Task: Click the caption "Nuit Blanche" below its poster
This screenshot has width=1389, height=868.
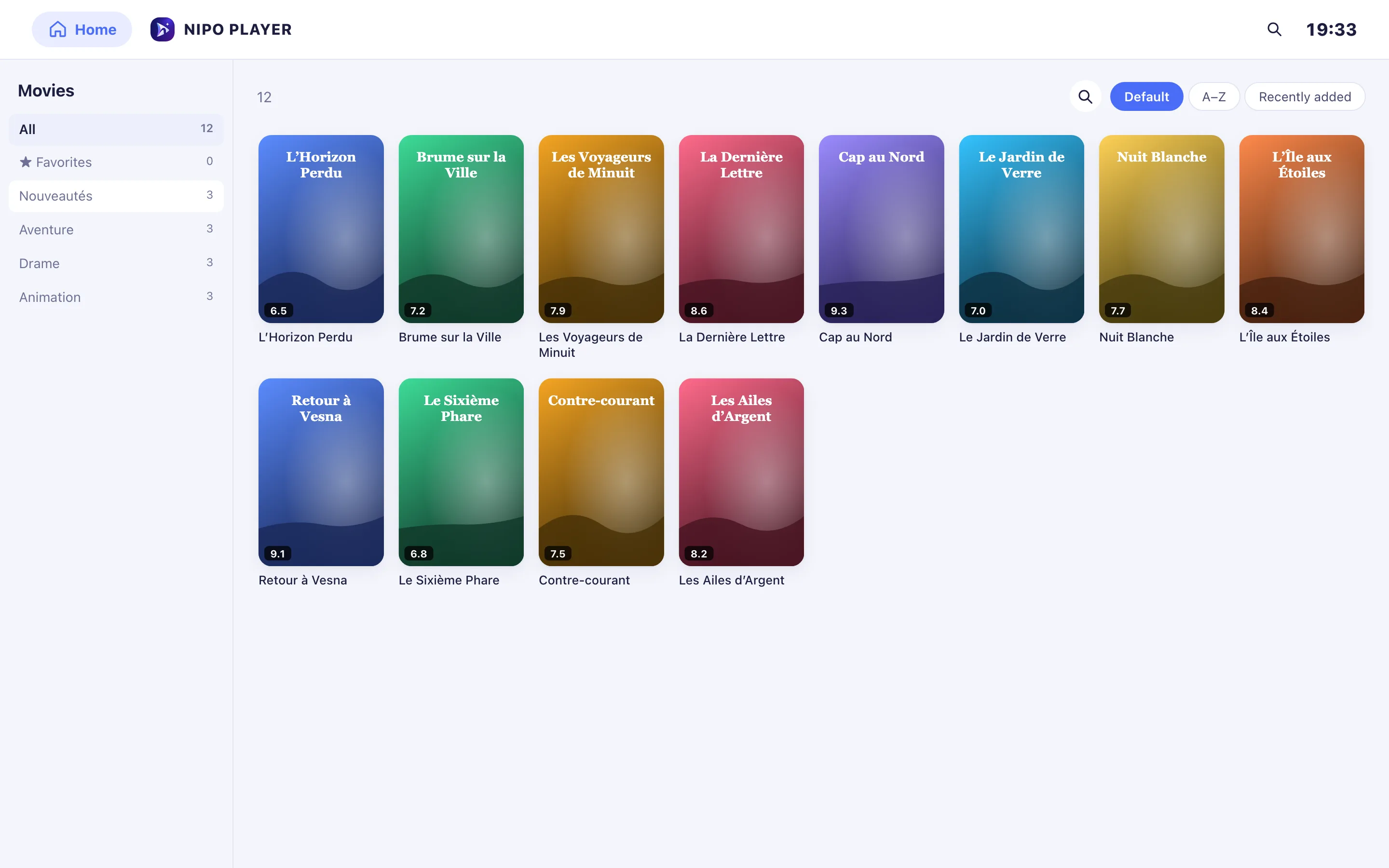Action: [1136, 338]
